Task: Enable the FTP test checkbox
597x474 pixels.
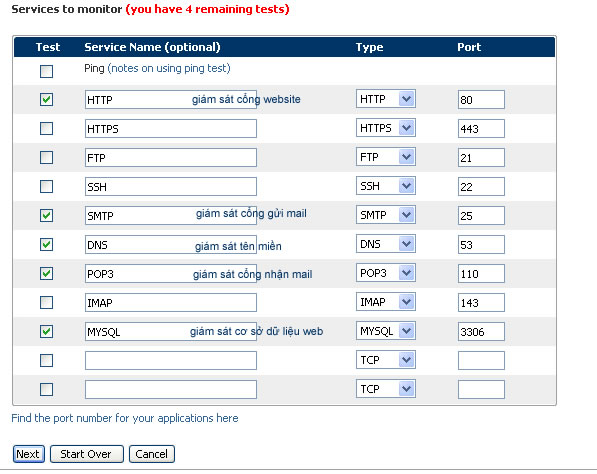Action: tap(46, 158)
